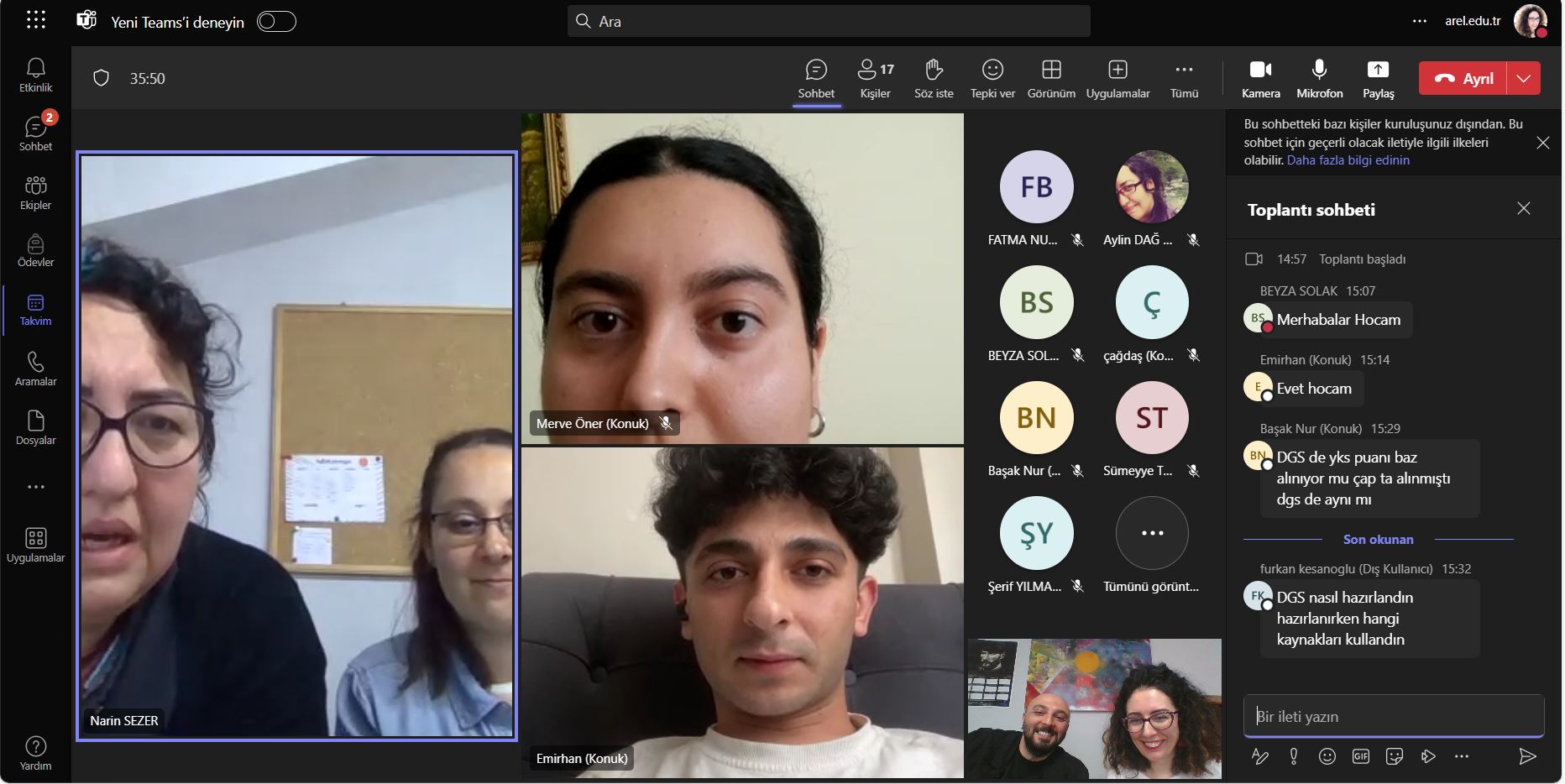This screenshot has width=1565, height=784.
Task: Toggle the 'Yeni Teams'i deneyin' switch
Action: [x=276, y=22]
